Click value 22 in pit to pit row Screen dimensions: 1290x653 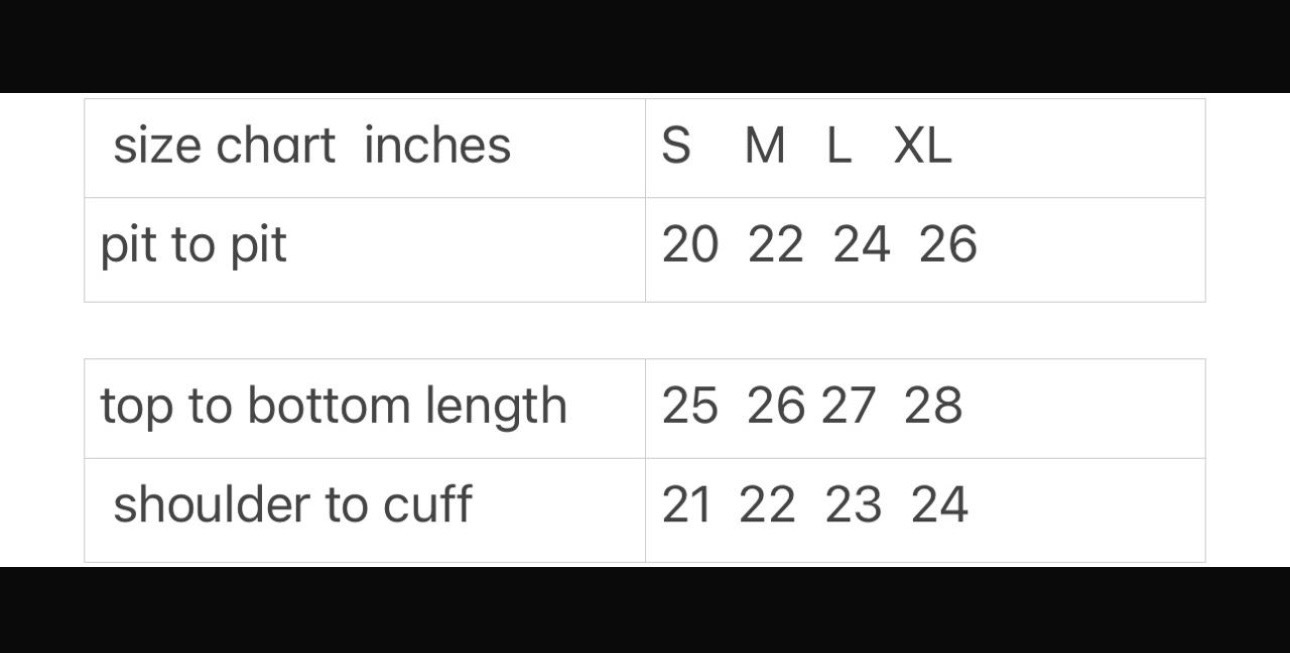pyautogui.click(x=775, y=245)
